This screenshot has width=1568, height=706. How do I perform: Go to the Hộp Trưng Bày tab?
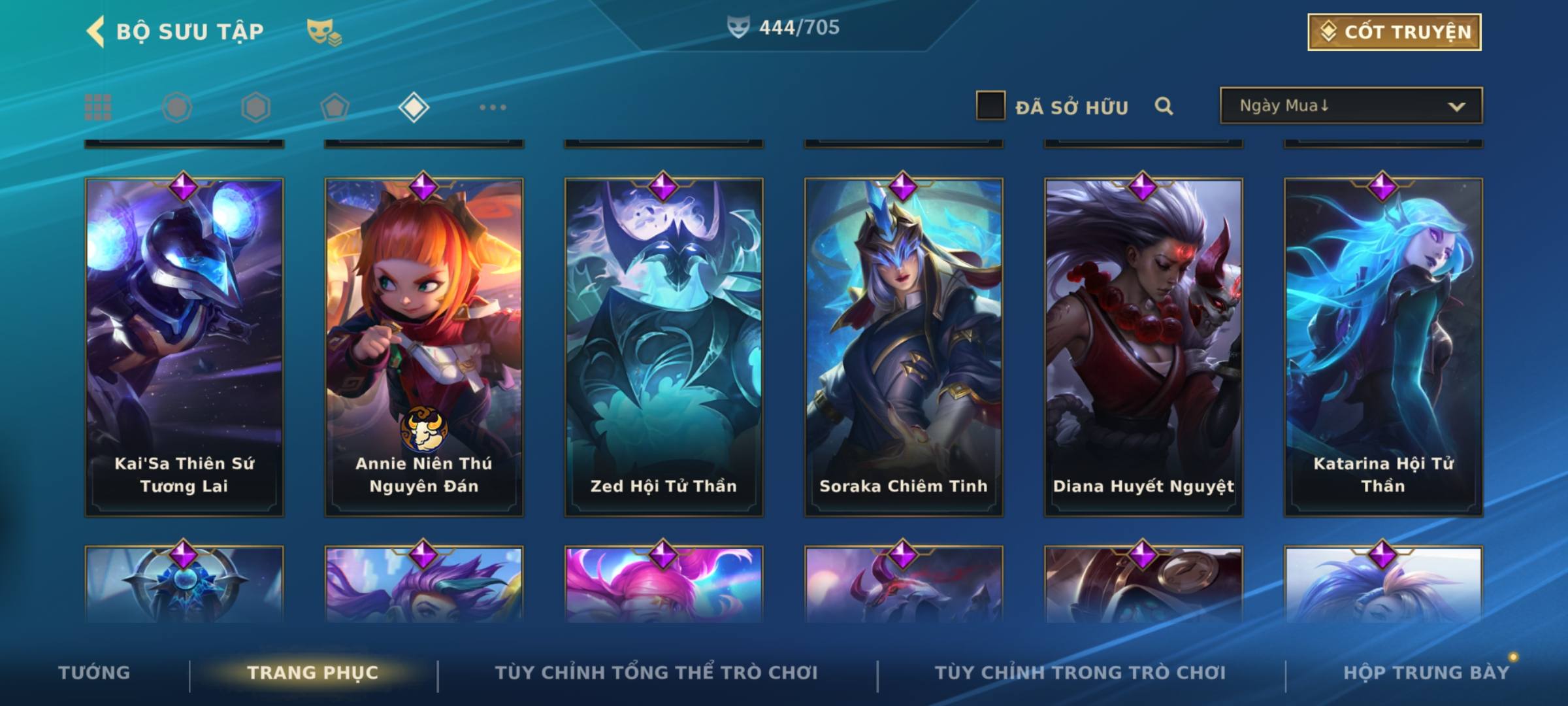1426,673
